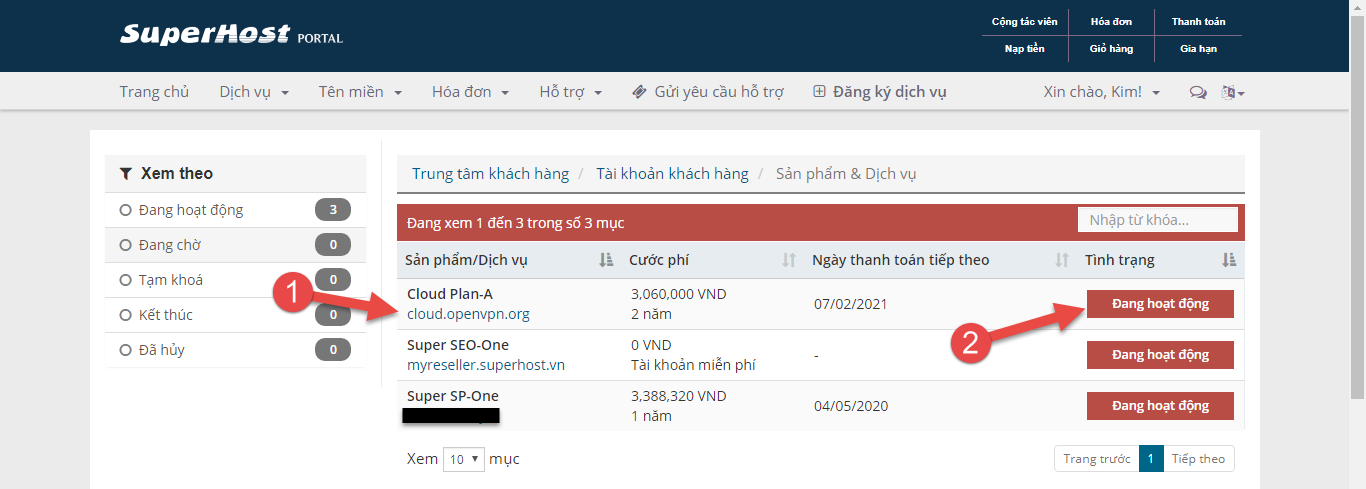Screen dimensions: 1366x489
Task: Select the Đã hủy filter radio
Action: pyautogui.click(x=126, y=350)
